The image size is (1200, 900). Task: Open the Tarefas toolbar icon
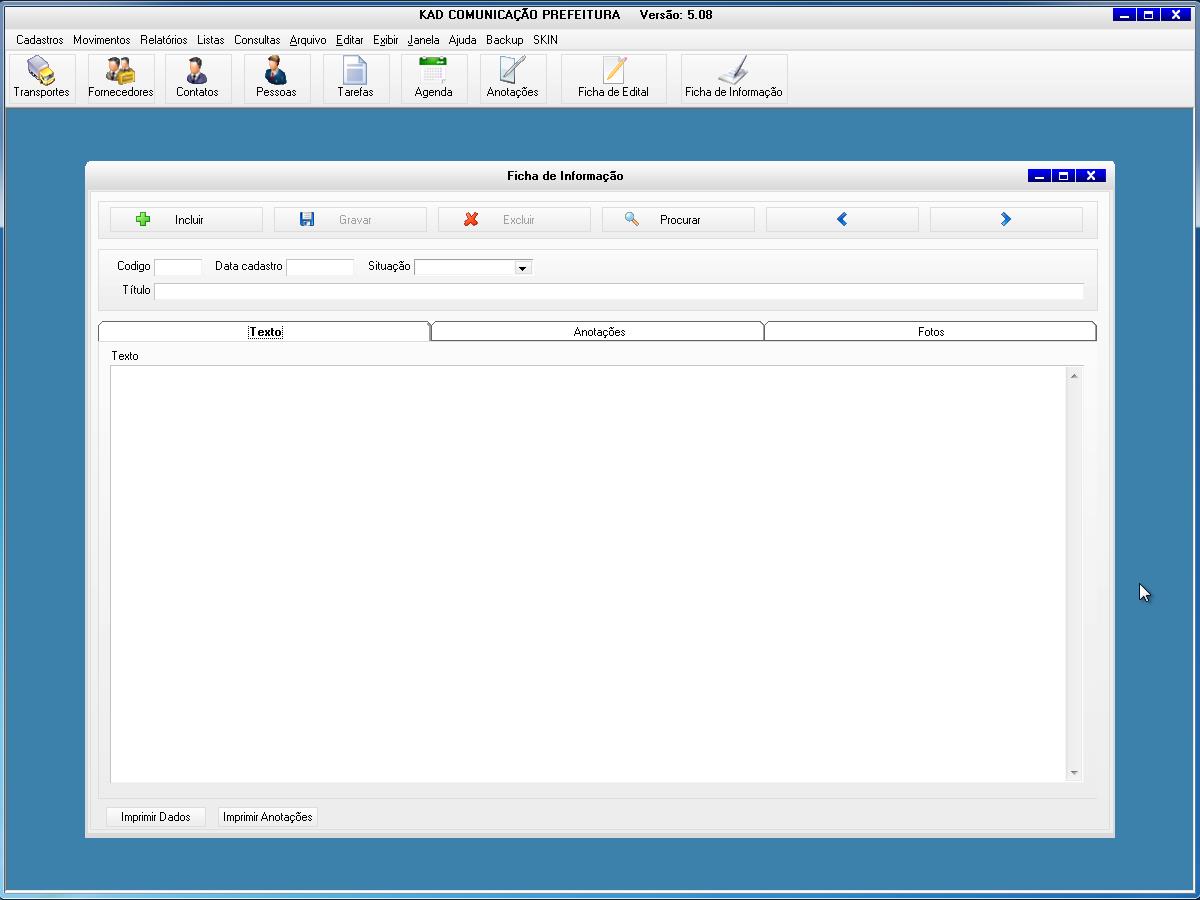(x=355, y=78)
